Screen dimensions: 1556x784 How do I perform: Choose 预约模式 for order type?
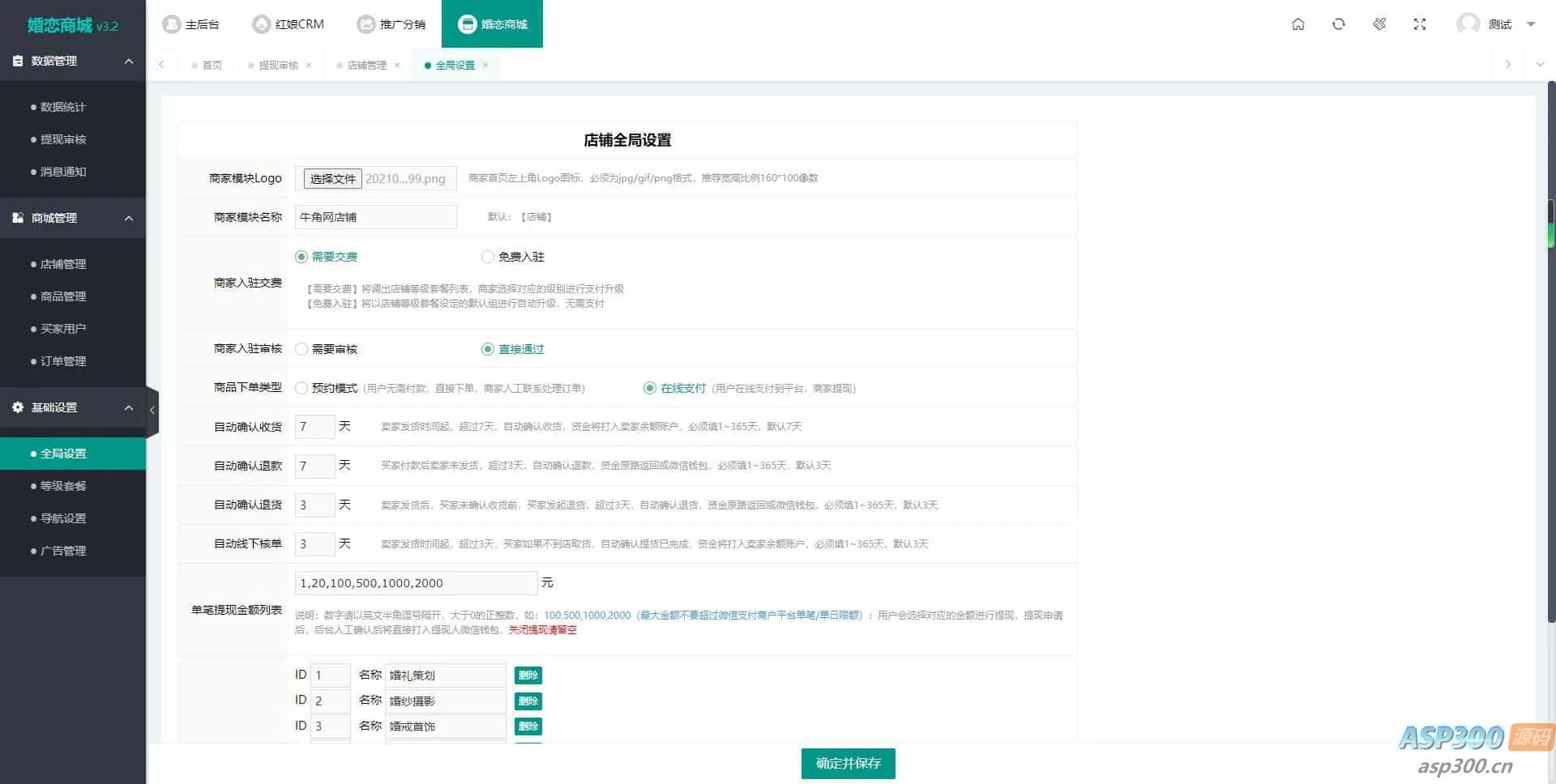point(301,388)
